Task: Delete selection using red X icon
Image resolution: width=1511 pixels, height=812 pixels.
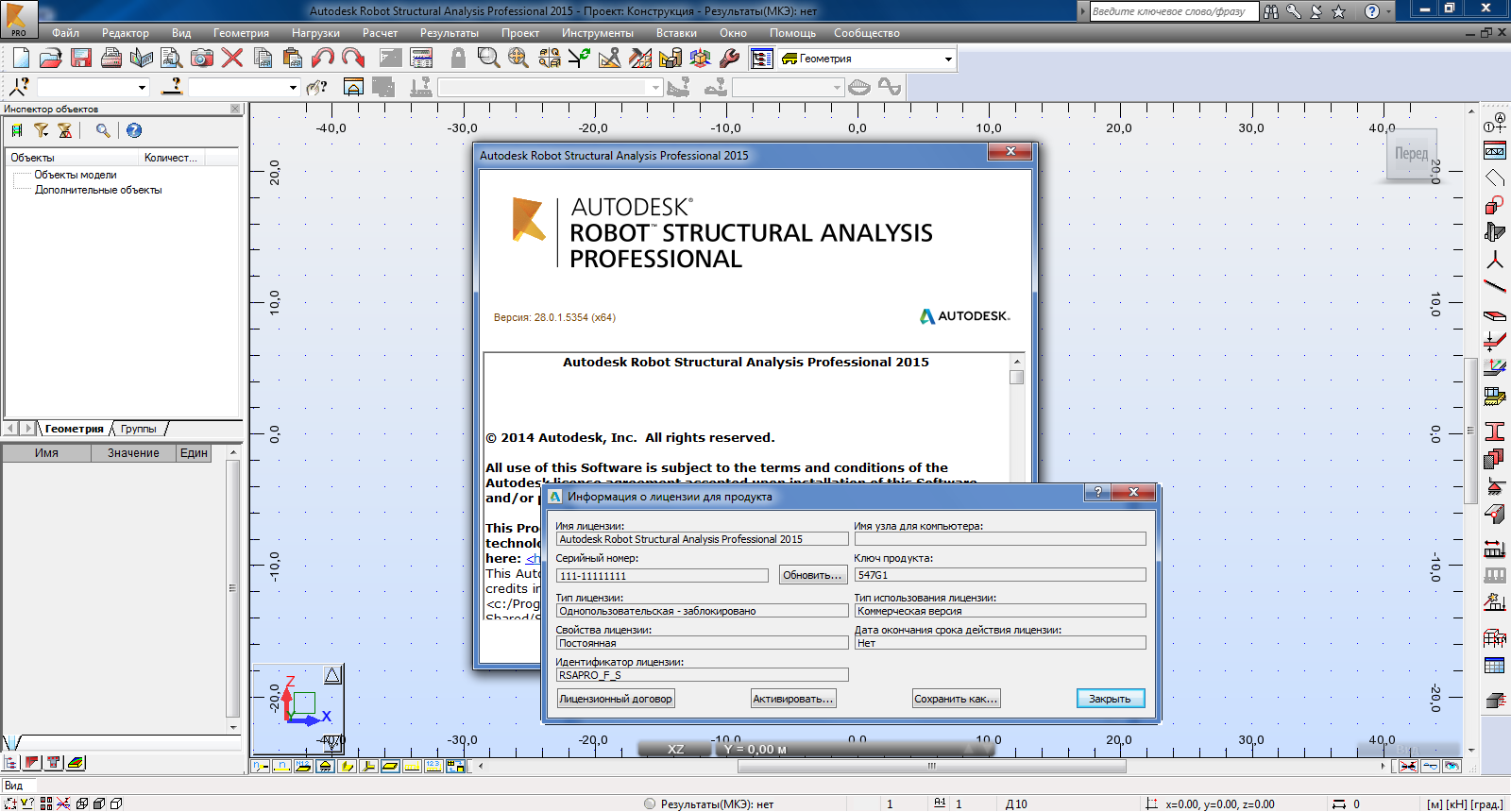Action: (232, 59)
